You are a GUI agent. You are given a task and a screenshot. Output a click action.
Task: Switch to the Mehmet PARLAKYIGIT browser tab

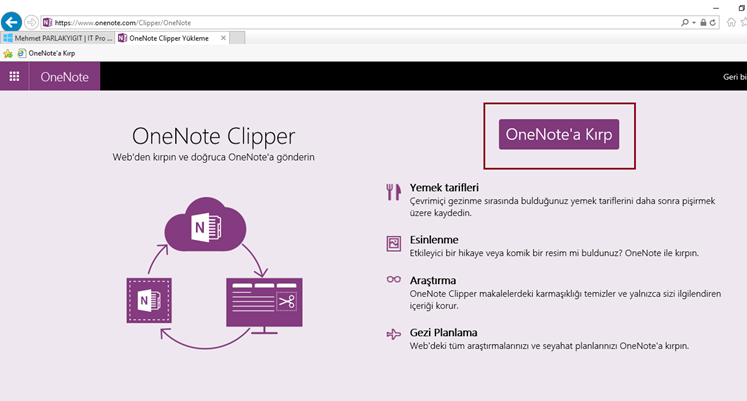[58, 38]
